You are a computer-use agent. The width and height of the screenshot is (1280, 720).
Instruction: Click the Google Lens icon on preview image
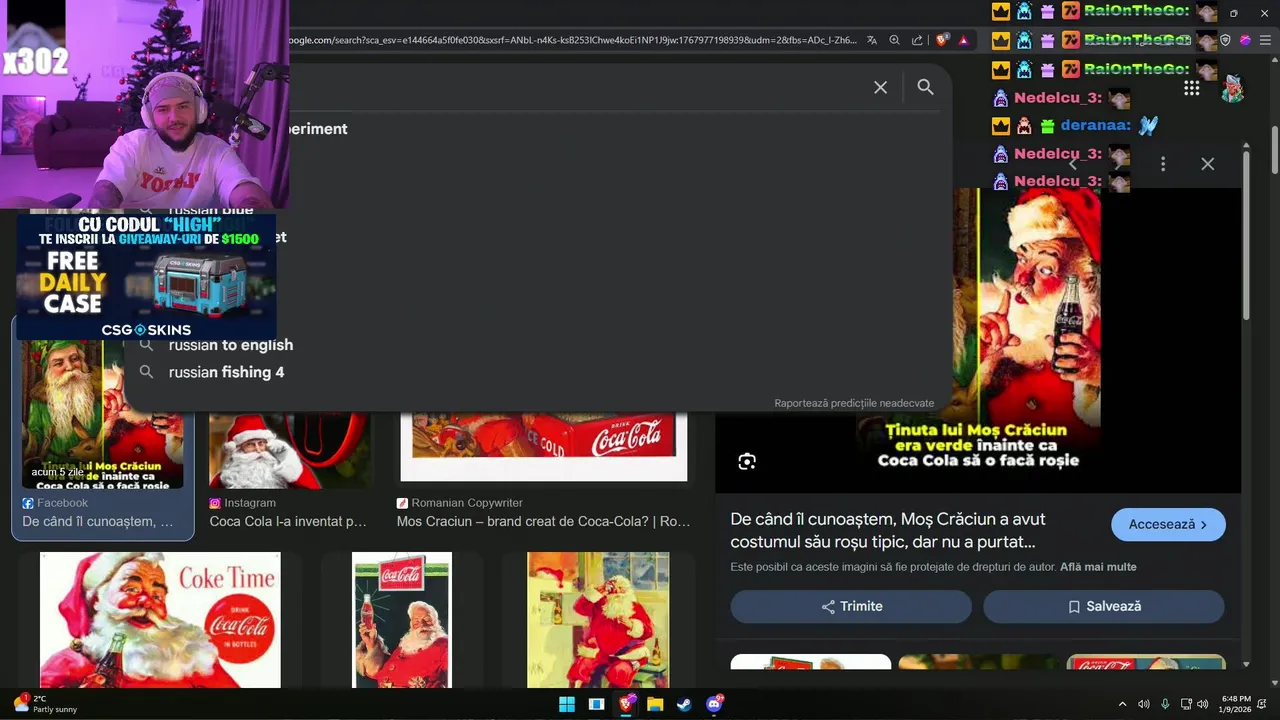point(746,461)
